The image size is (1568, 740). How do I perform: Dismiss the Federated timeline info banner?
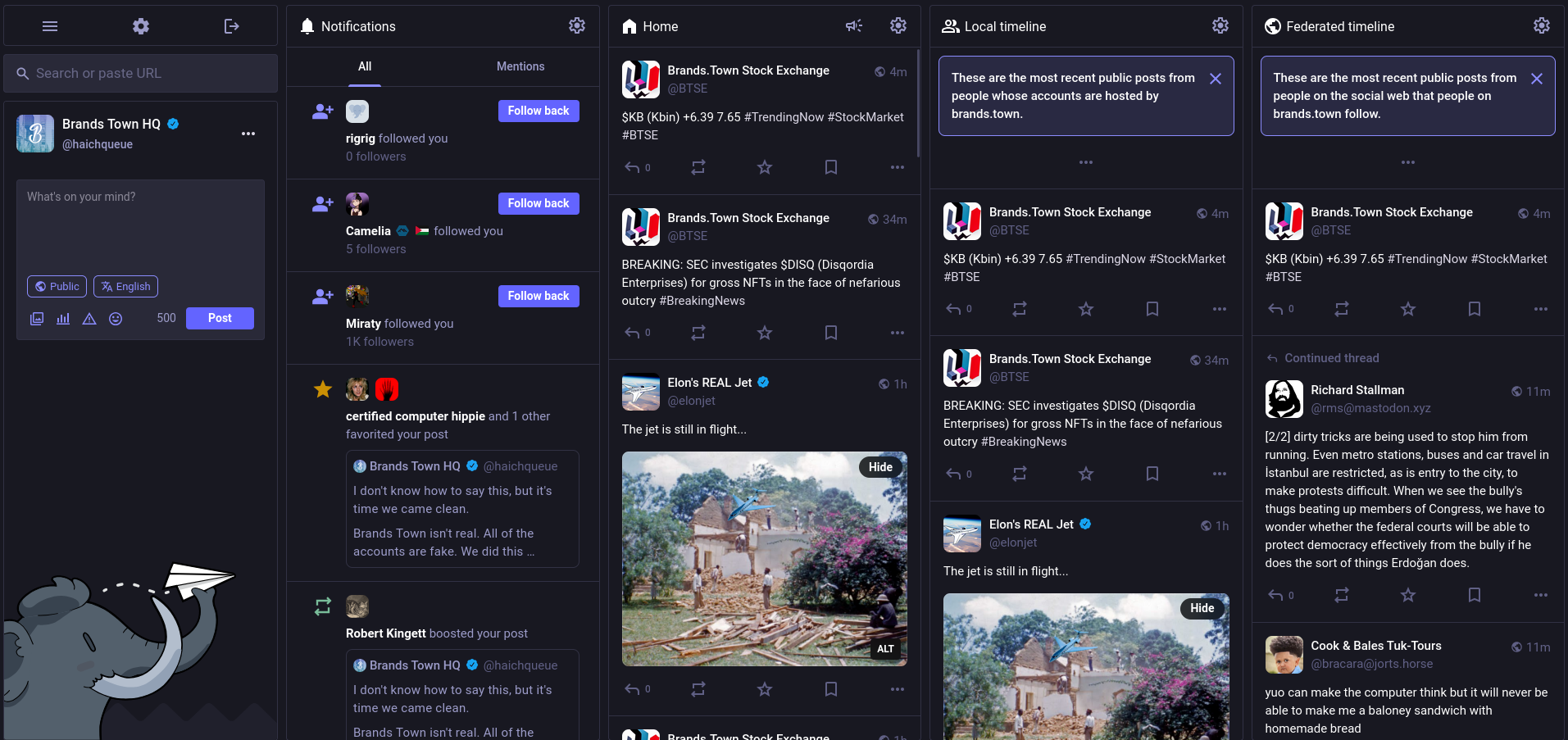point(1537,79)
